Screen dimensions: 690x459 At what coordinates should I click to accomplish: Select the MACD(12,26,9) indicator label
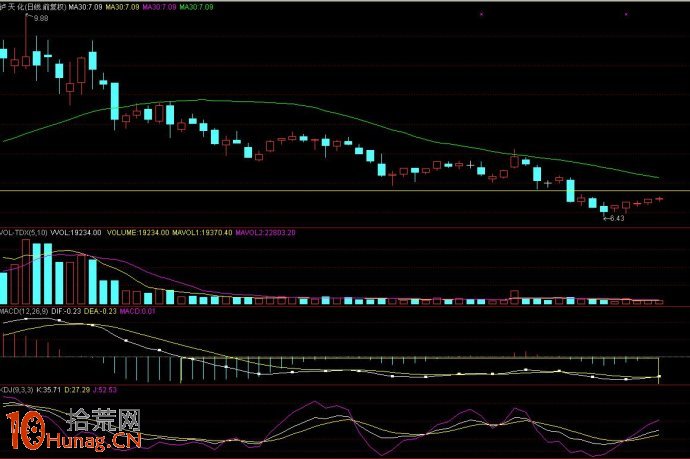(x=22, y=312)
